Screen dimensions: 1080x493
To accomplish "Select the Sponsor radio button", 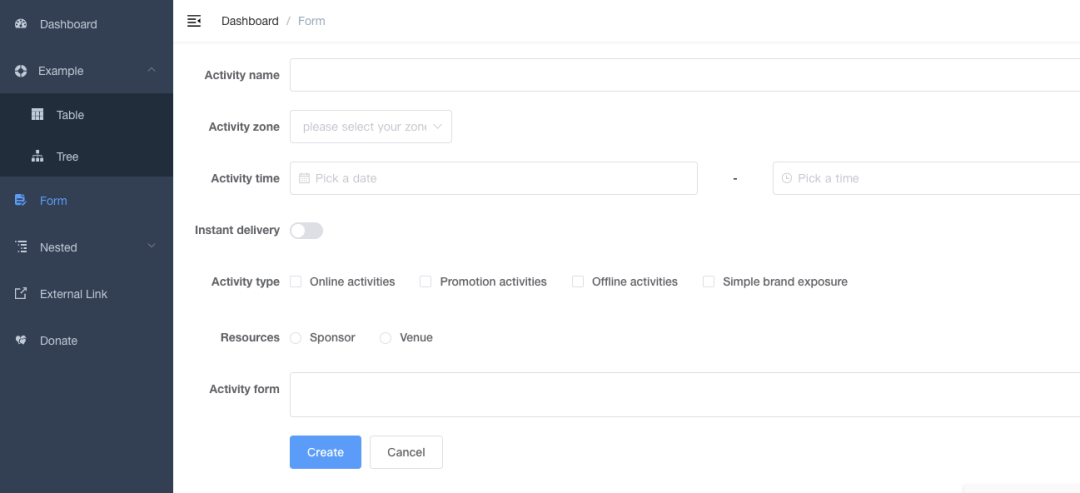I will tap(296, 338).
